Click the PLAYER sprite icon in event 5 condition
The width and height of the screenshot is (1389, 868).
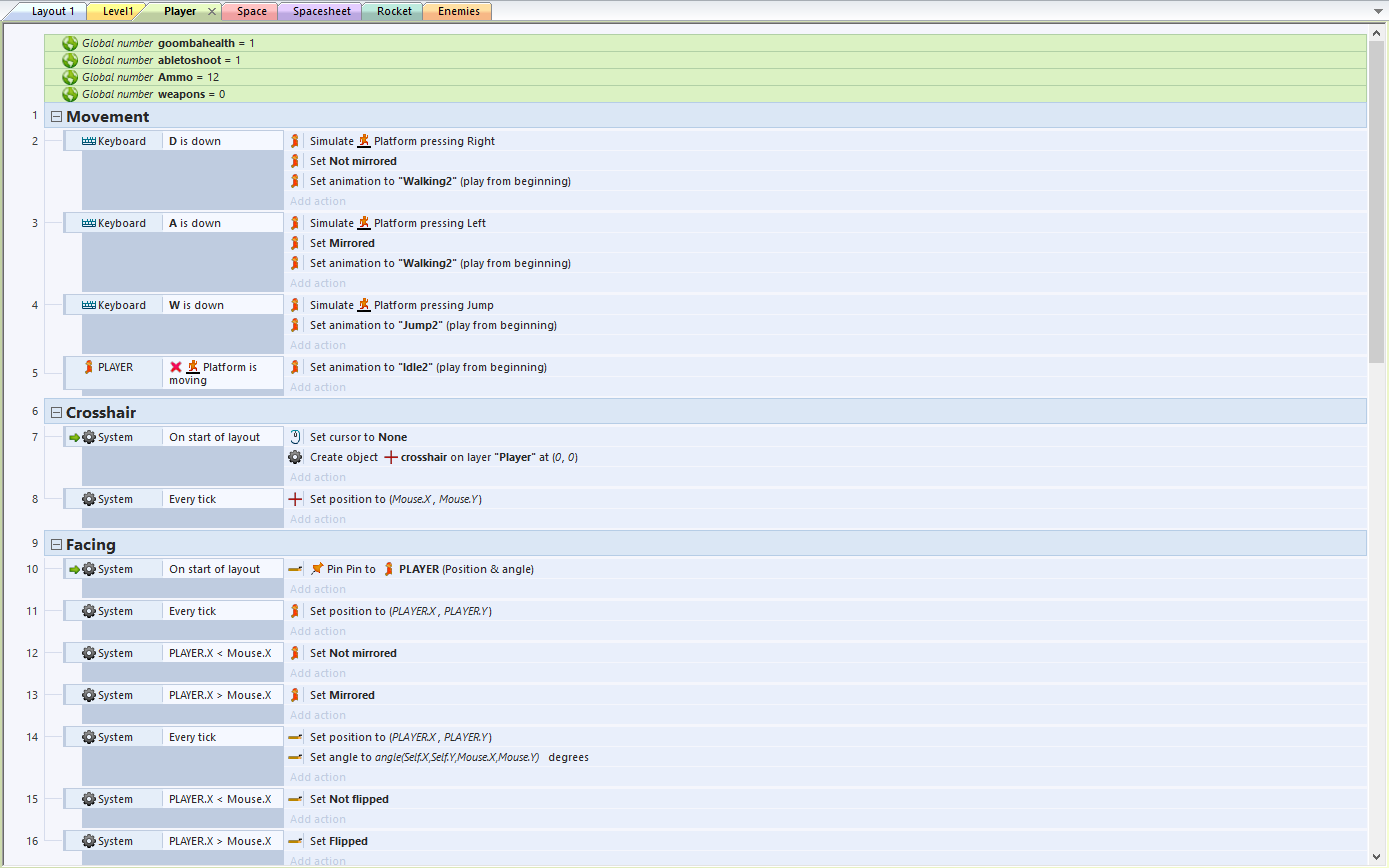point(88,367)
